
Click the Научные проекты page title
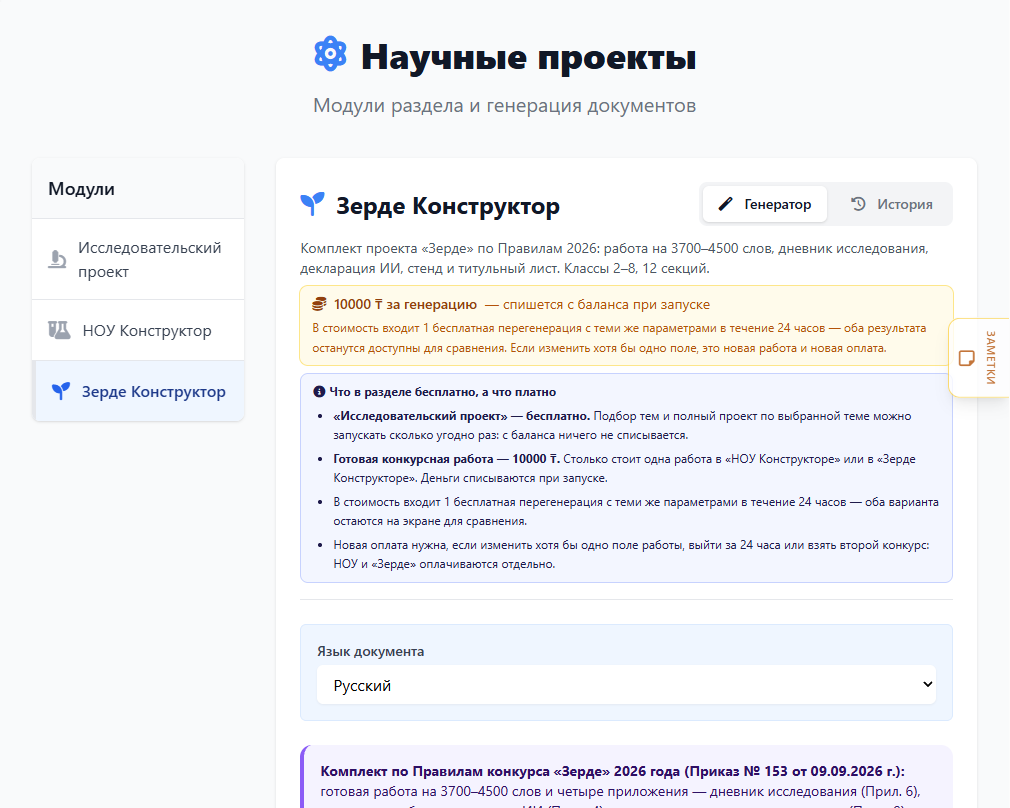tap(528, 57)
